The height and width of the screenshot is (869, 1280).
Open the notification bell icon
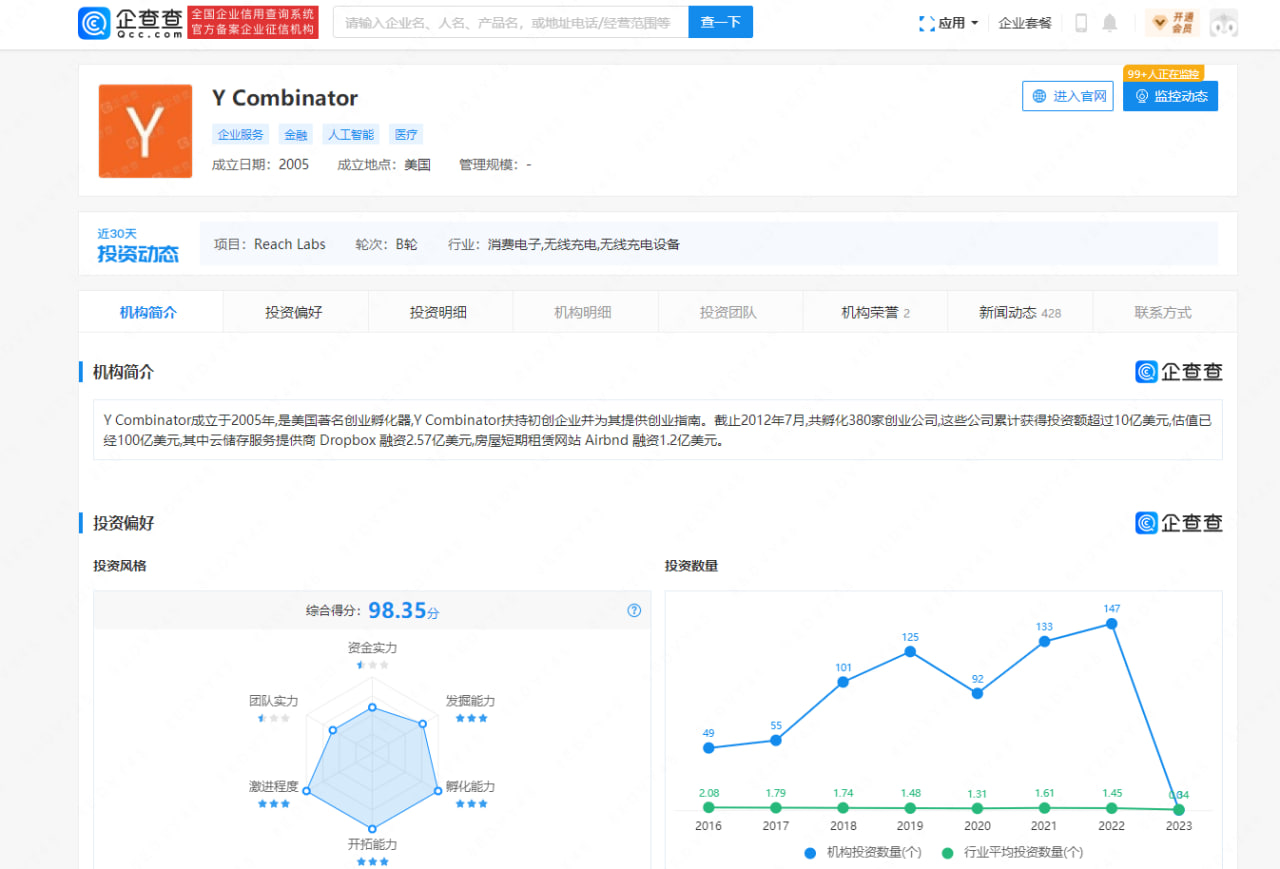tap(1110, 23)
